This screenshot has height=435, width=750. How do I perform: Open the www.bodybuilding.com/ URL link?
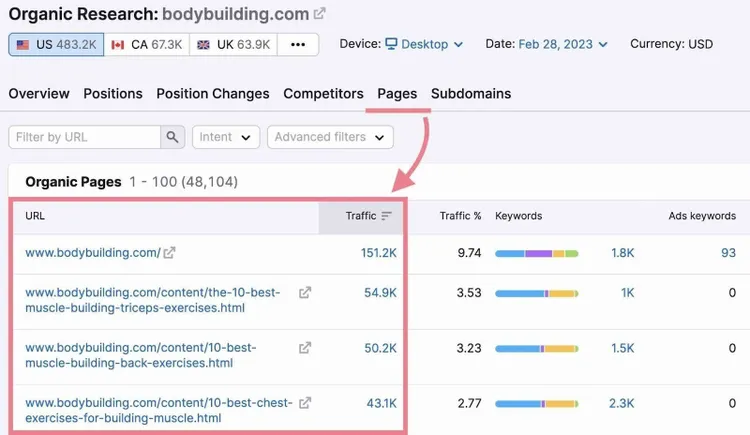pyautogui.click(x=93, y=253)
